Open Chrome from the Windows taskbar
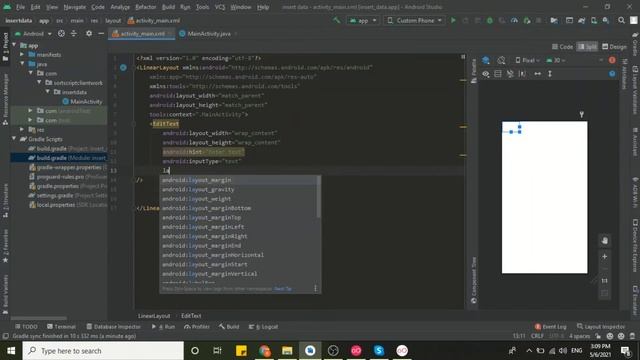640x360 pixels. click(x=264, y=351)
